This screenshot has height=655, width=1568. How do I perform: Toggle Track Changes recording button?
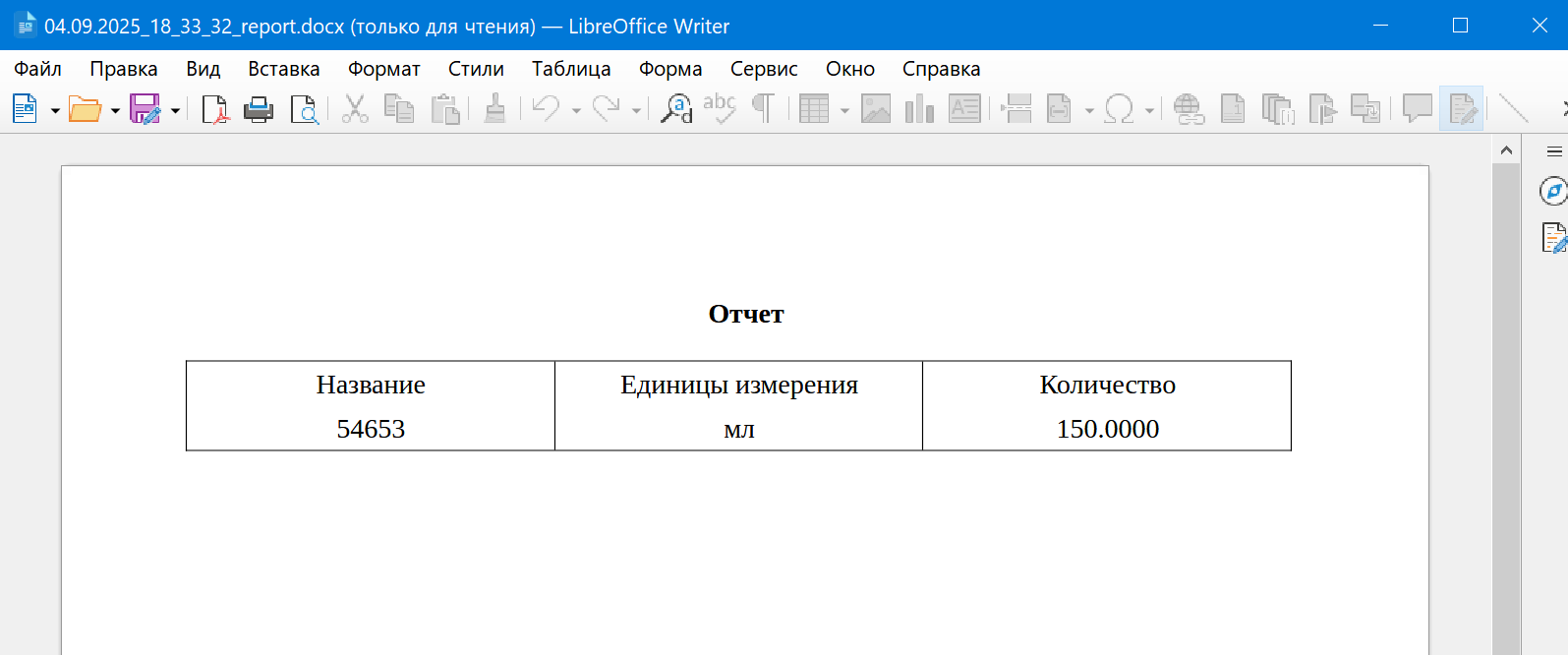[1462, 108]
